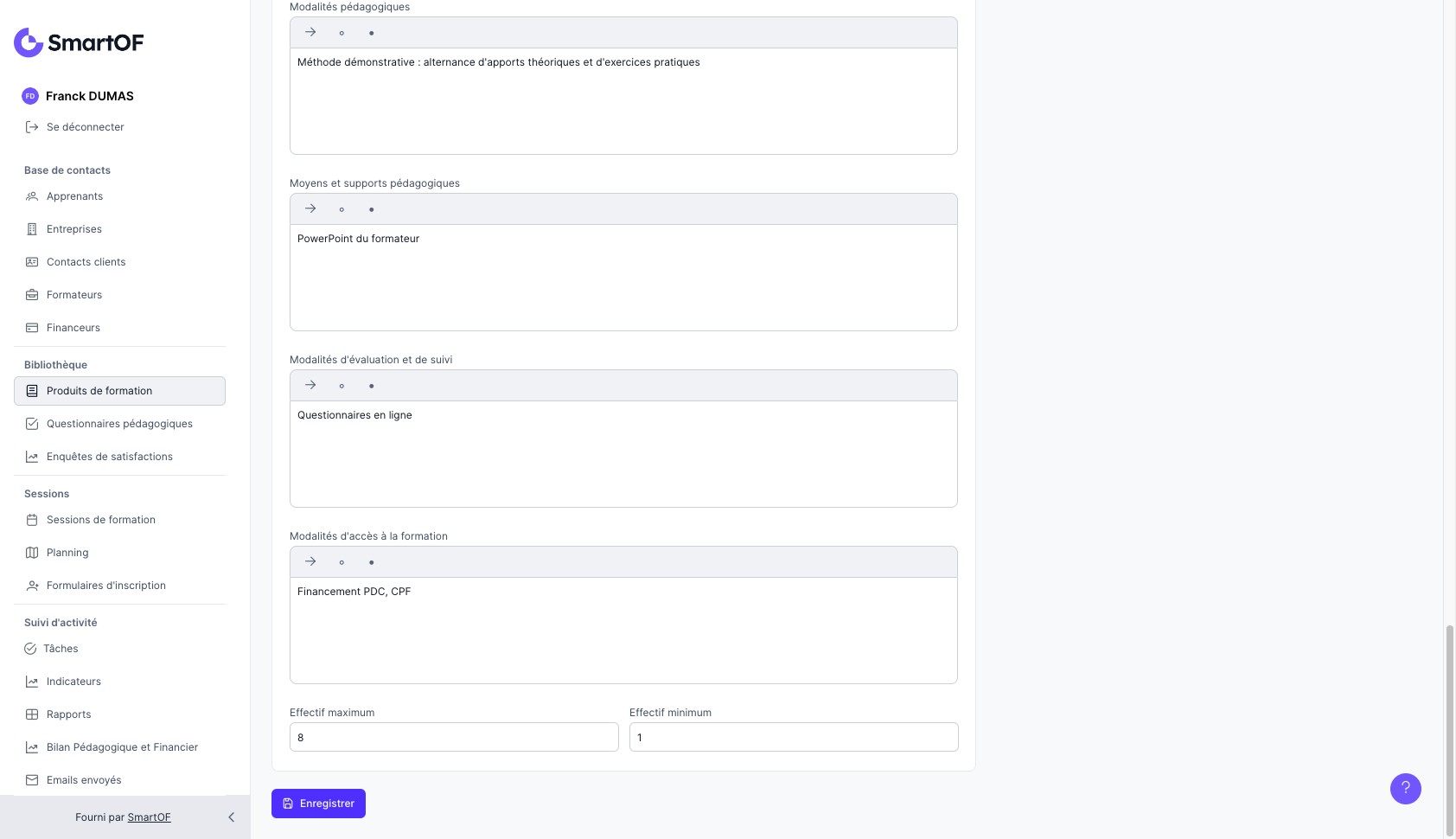Click arrow icon in Modalités d'accès toolbar
The width and height of the screenshot is (1456, 839).
coord(310,562)
